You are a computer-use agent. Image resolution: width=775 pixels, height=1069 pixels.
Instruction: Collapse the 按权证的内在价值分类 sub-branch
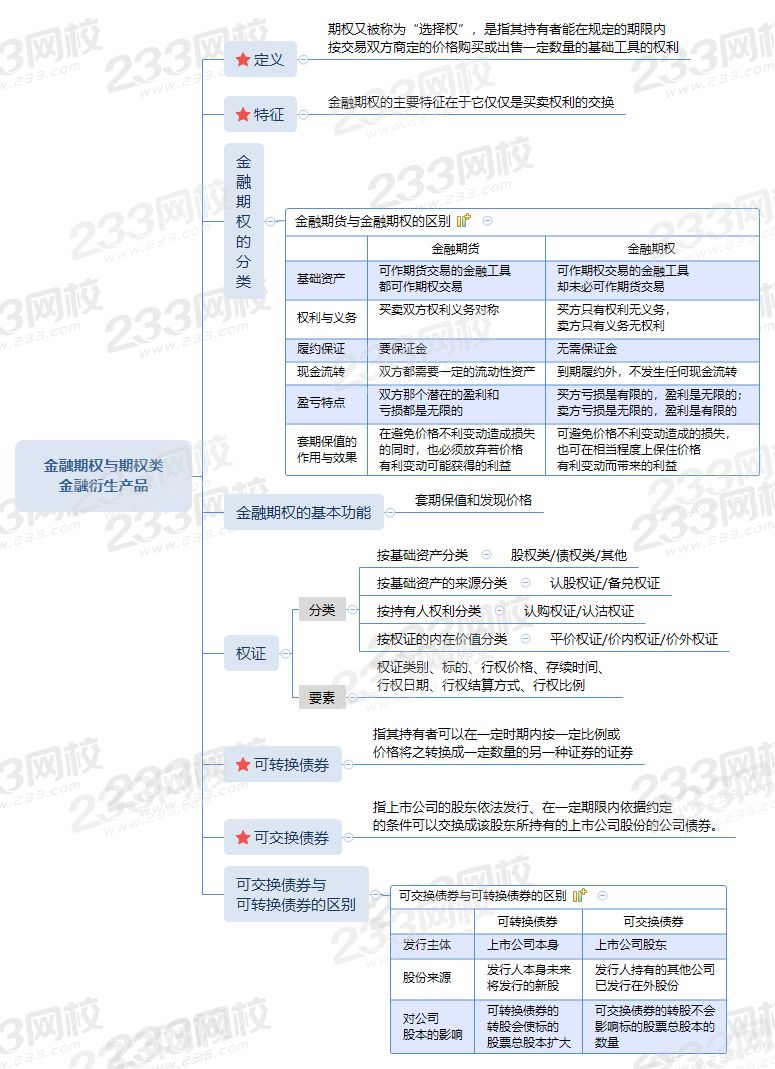tap(526, 638)
